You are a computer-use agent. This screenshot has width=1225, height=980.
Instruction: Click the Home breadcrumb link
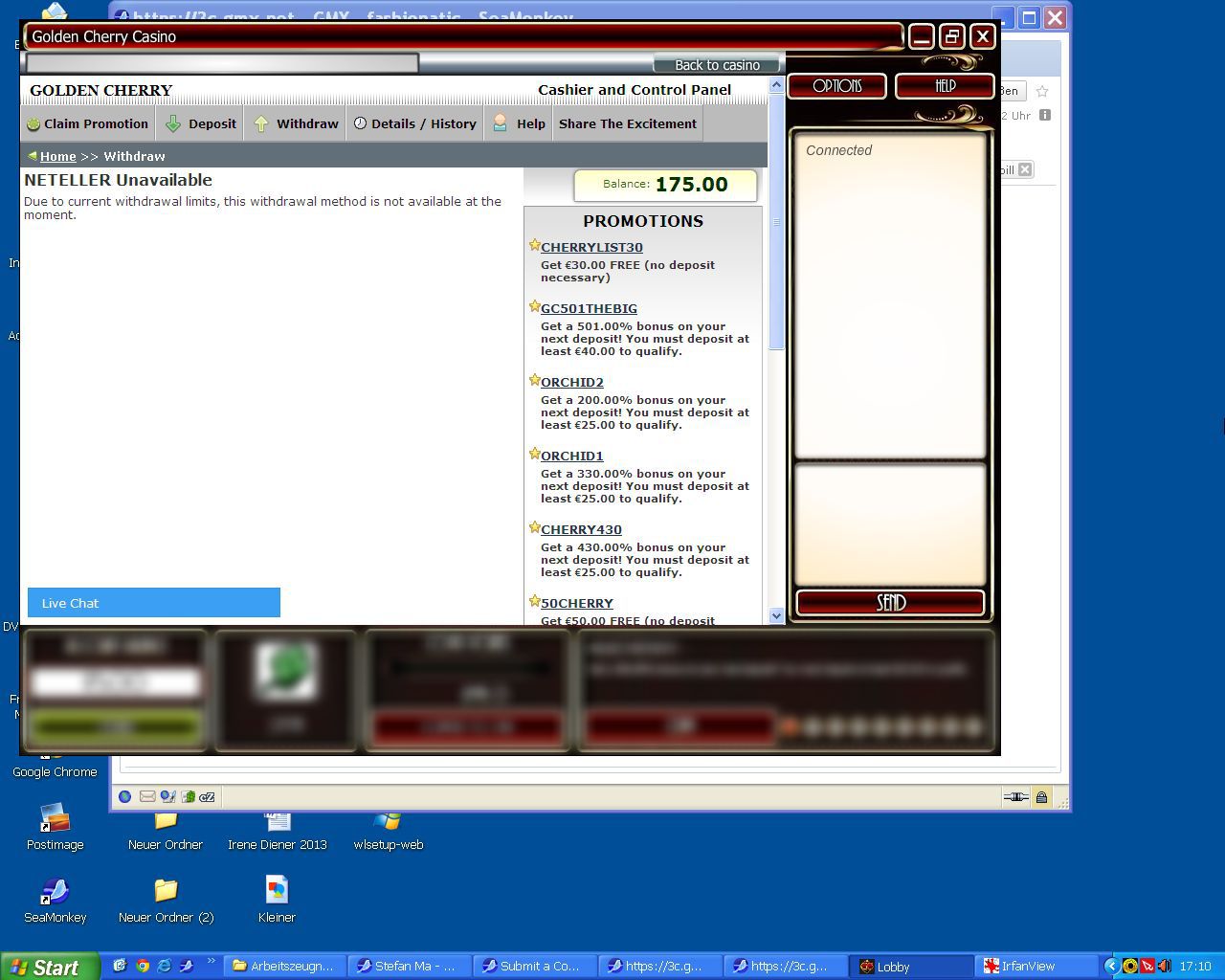coord(57,156)
